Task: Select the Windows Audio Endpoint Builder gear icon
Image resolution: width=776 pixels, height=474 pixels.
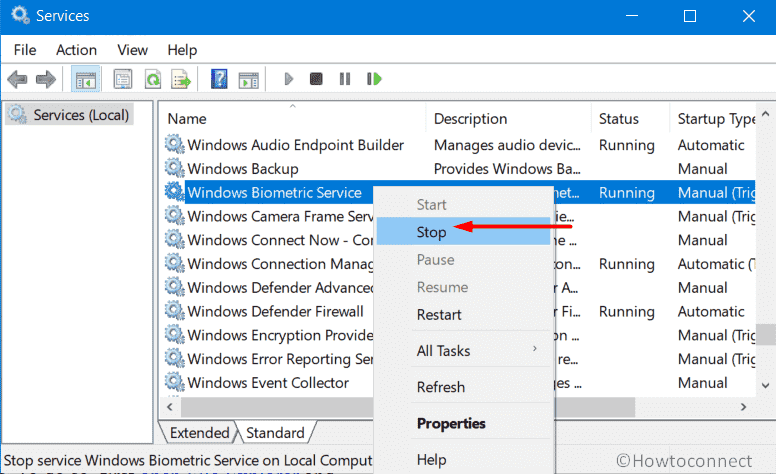Action: [x=175, y=144]
